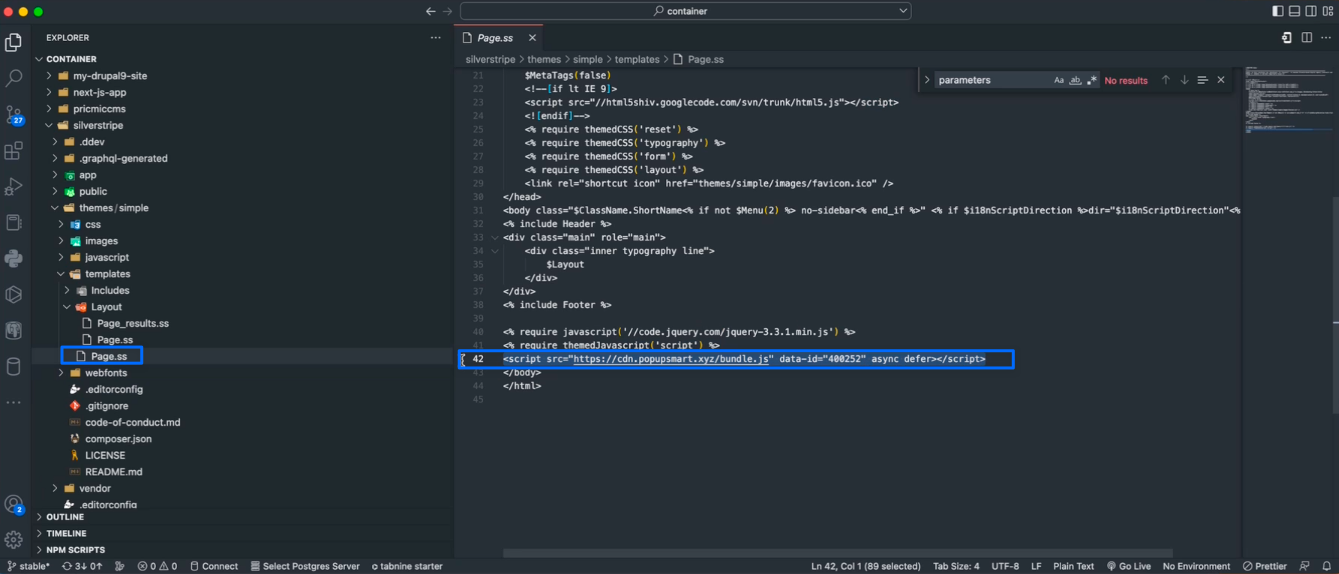Open the Manage gear icon
1339x574 pixels.
14,540
